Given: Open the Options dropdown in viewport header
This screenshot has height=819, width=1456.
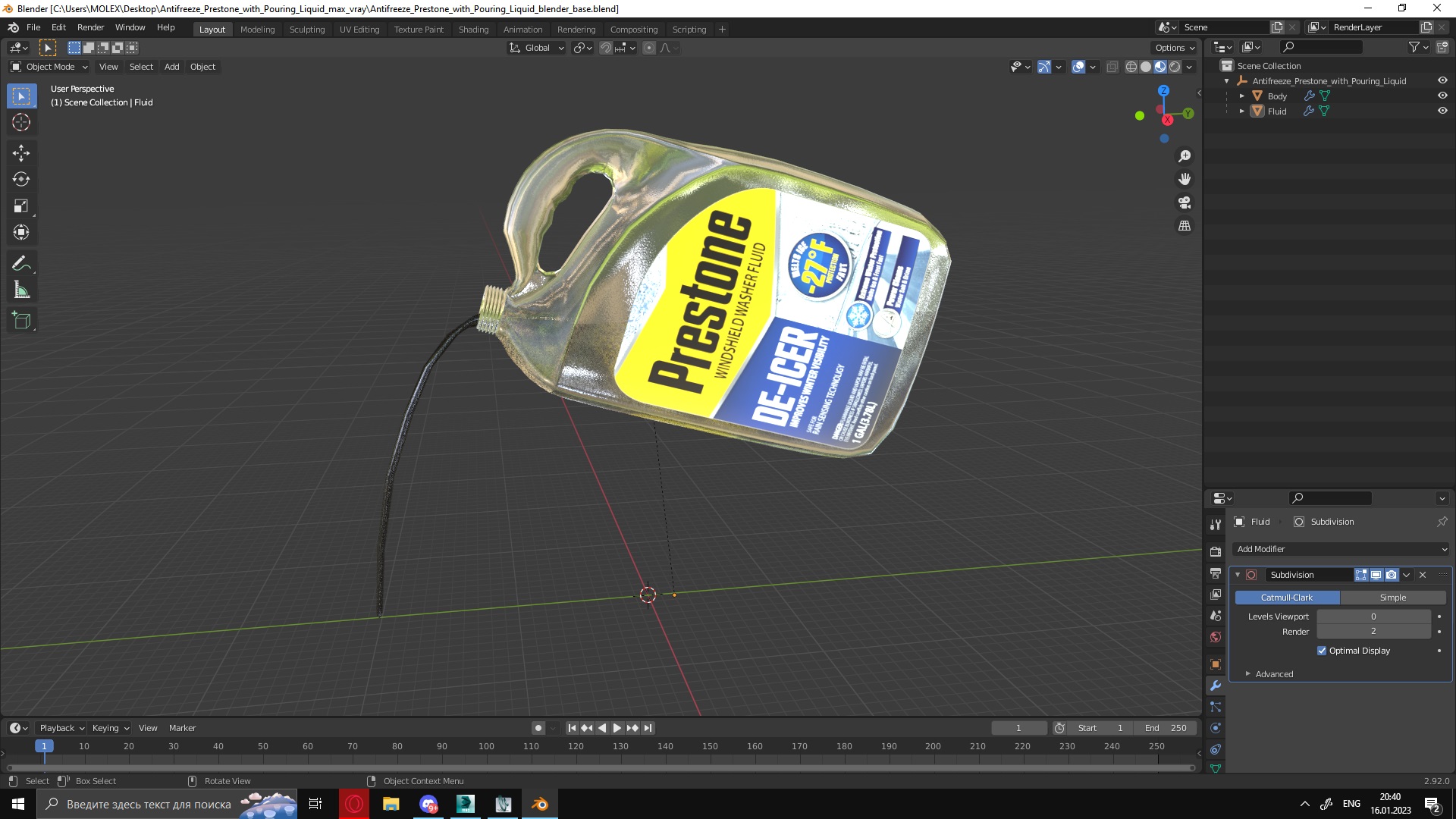Looking at the screenshot, I should pyautogui.click(x=1175, y=48).
